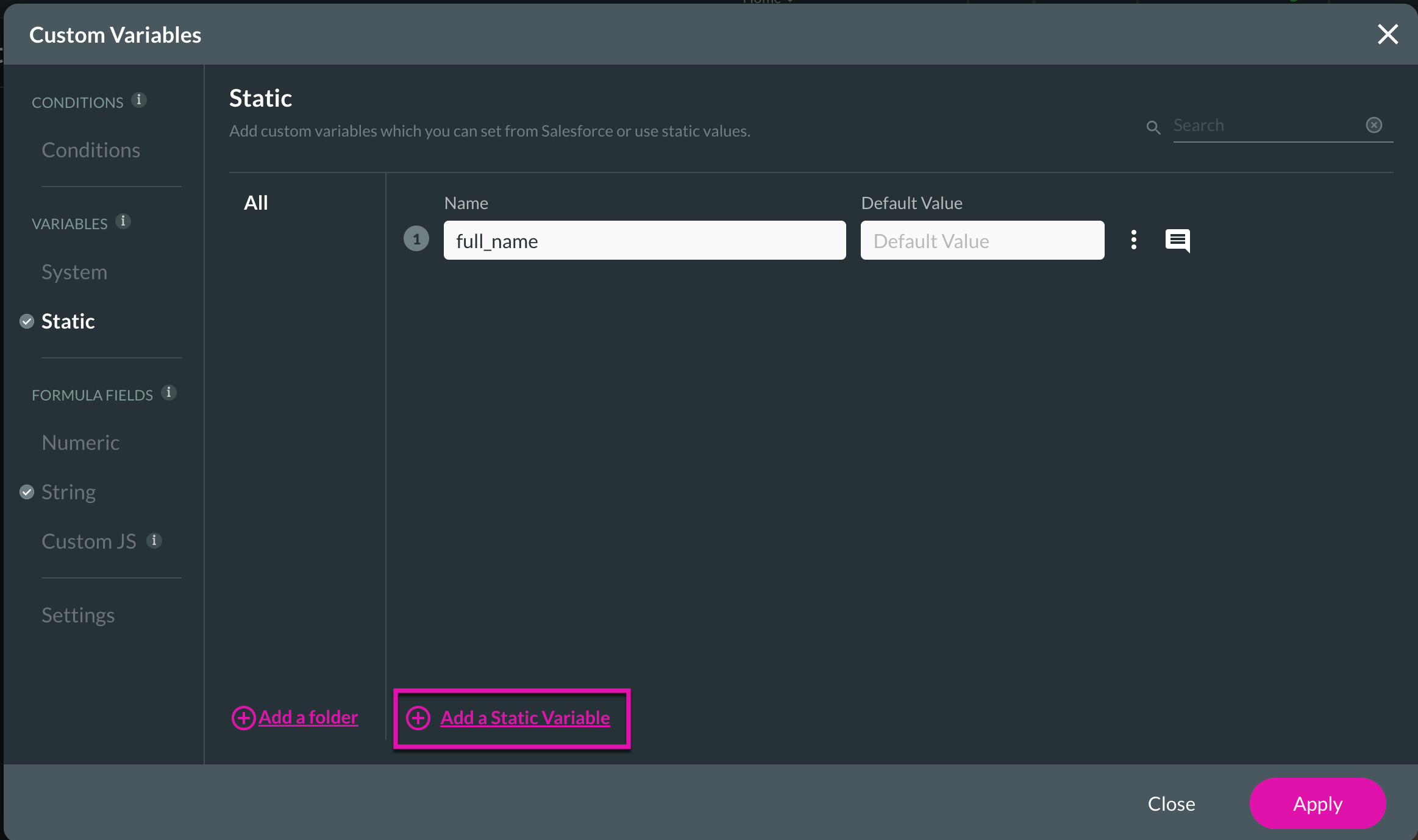Viewport: 1418px width, 840px height.
Task: Click the search clear (X) icon
Action: pyautogui.click(x=1375, y=125)
